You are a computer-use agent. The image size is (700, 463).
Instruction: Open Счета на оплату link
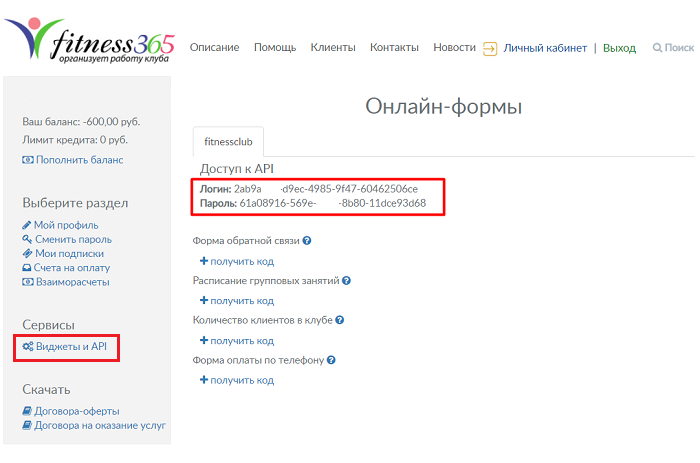tap(72, 268)
